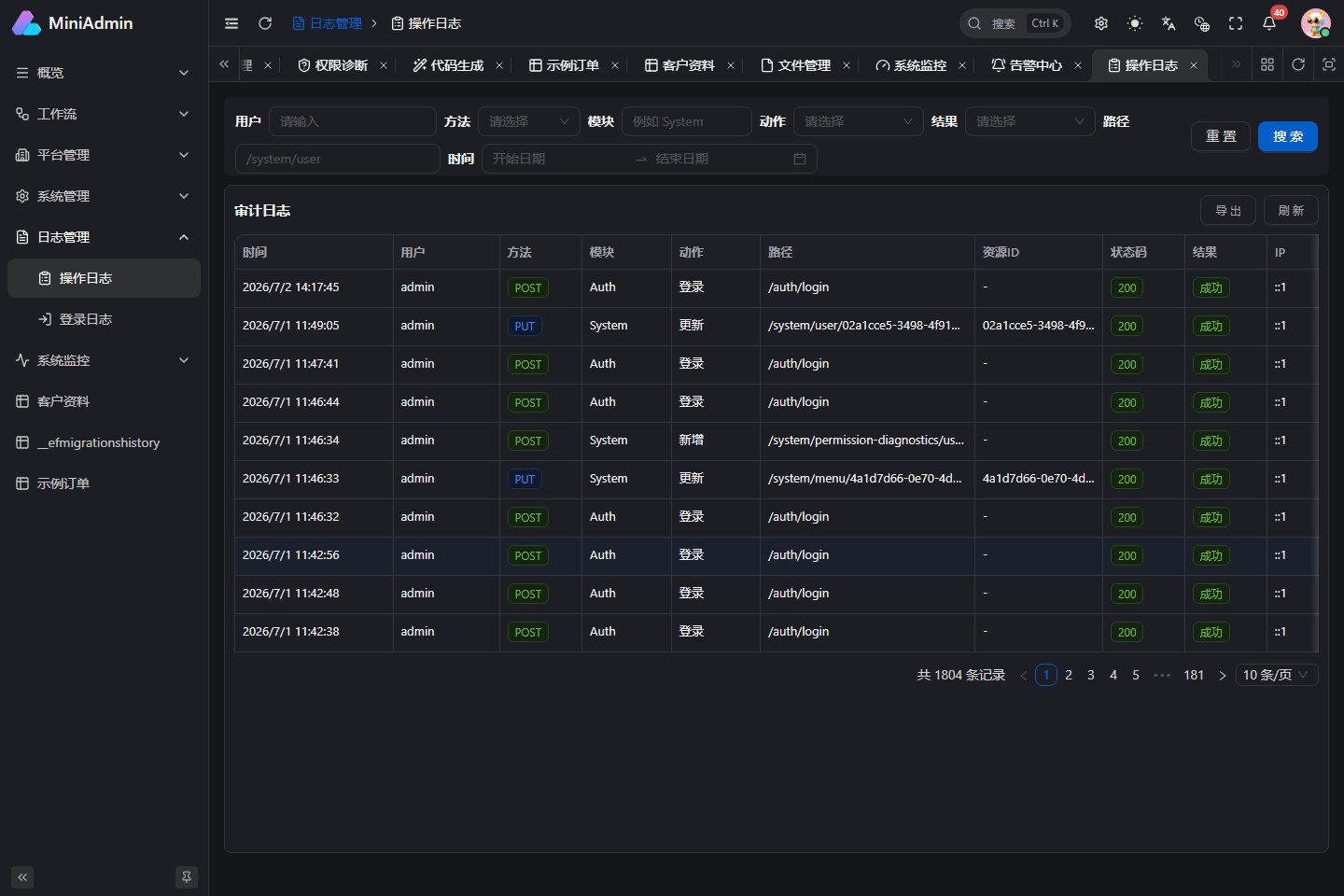Pin the sidebar with pin icon
Screen dimensions: 1344x896
coord(187,877)
